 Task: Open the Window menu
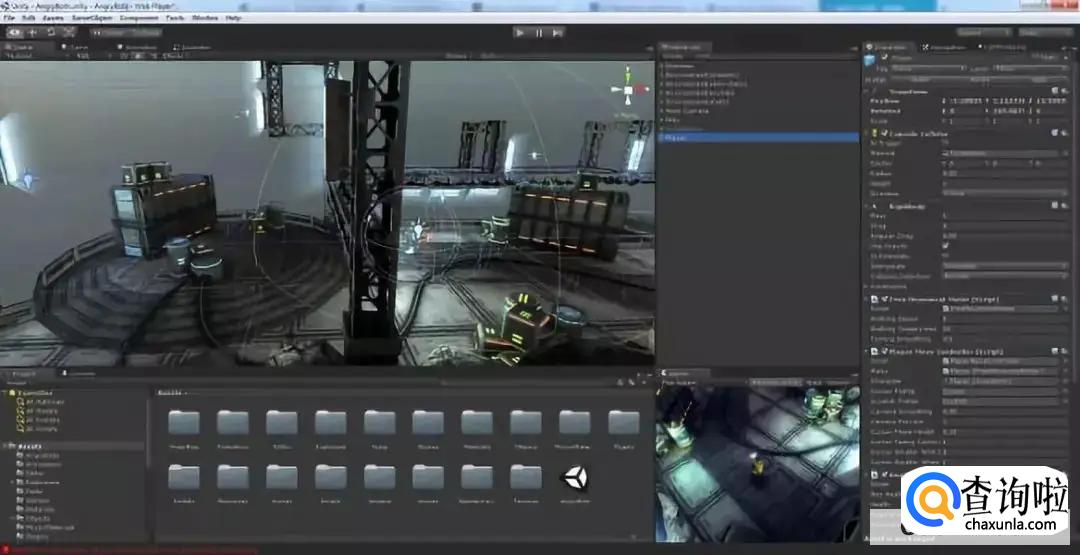[204, 18]
